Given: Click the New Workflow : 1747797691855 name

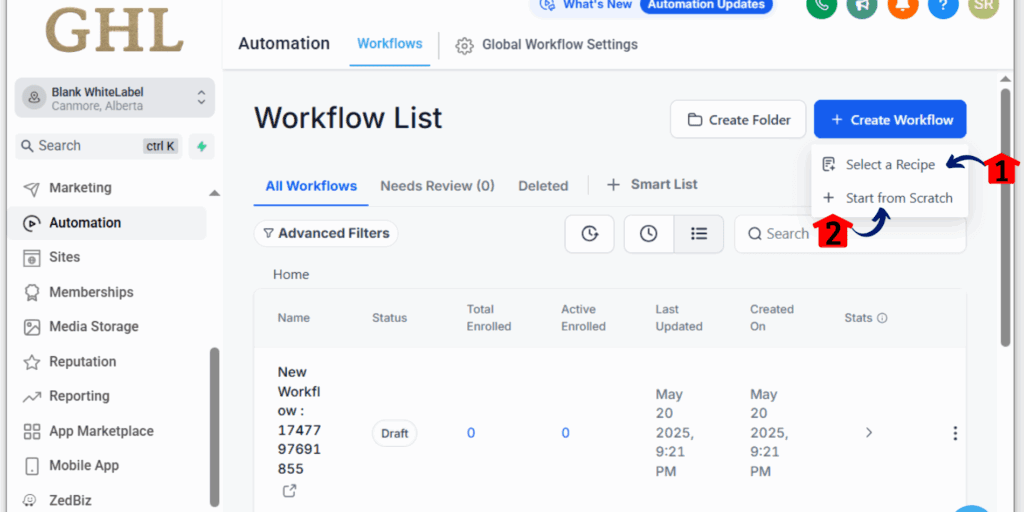Looking at the screenshot, I should (299, 421).
